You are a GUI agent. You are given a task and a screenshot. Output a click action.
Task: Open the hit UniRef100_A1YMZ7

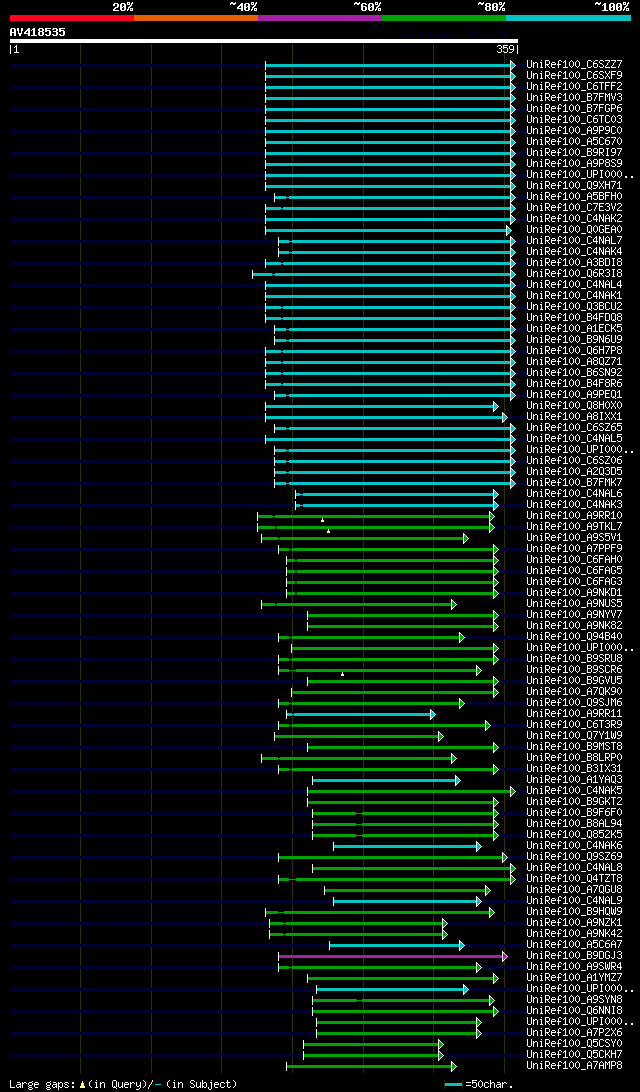pyautogui.click(x=575, y=978)
